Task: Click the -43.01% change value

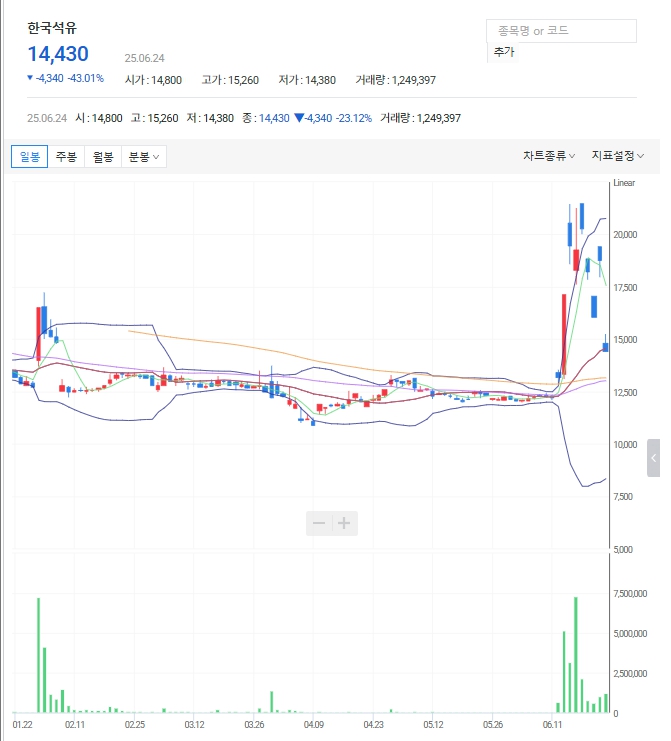Action: point(86,78)
